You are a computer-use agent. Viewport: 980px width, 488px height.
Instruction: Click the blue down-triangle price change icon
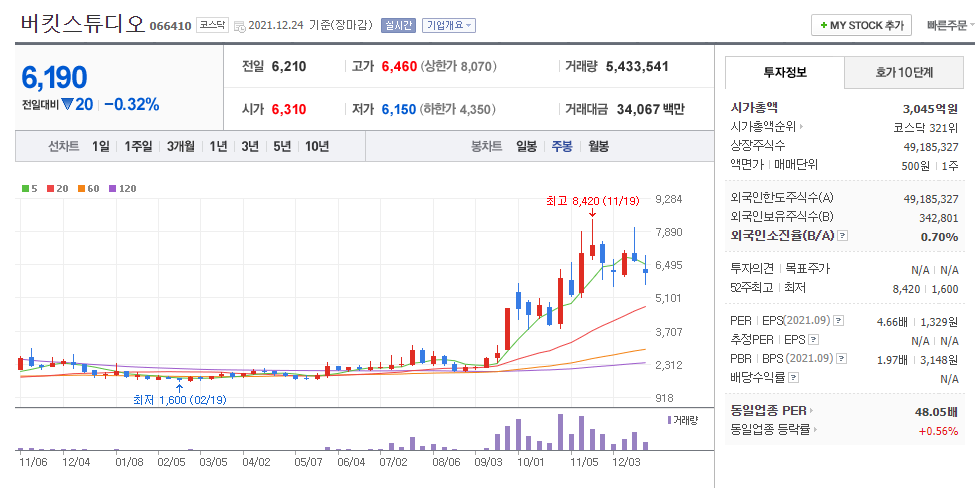pyautogui.click(x=67, y=104)
